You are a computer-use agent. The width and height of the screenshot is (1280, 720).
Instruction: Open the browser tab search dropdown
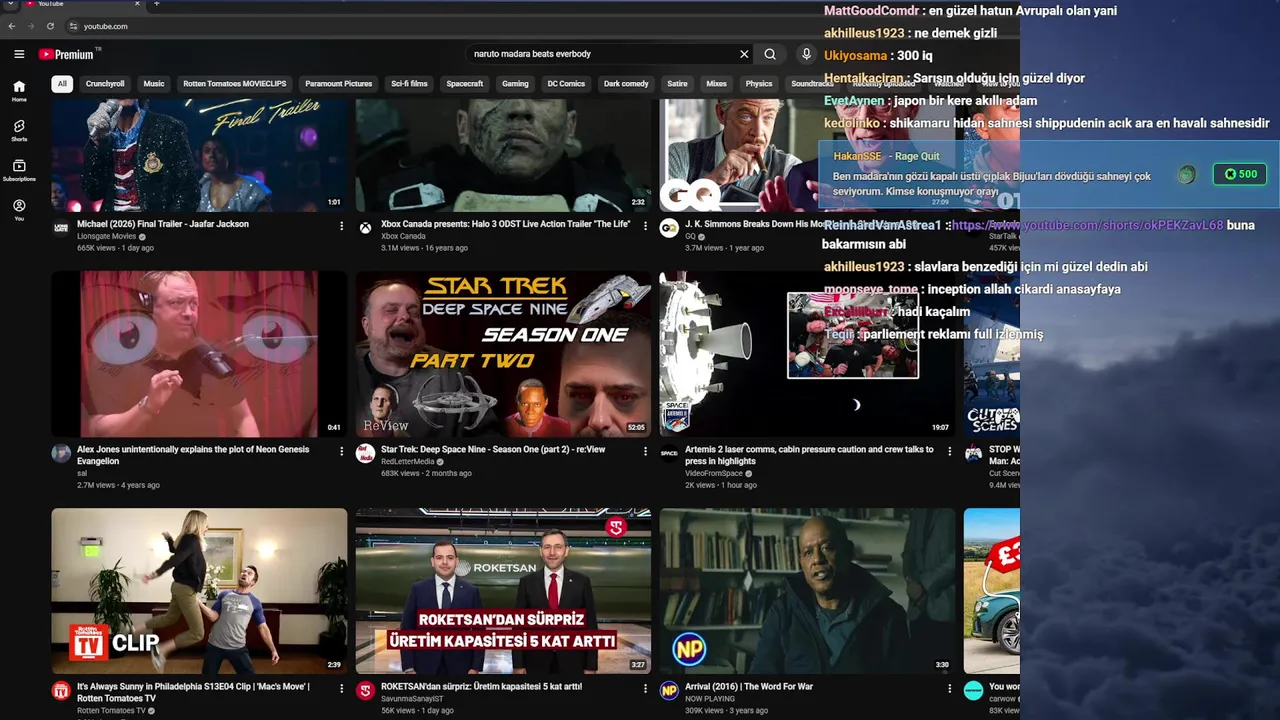[9, 4]
